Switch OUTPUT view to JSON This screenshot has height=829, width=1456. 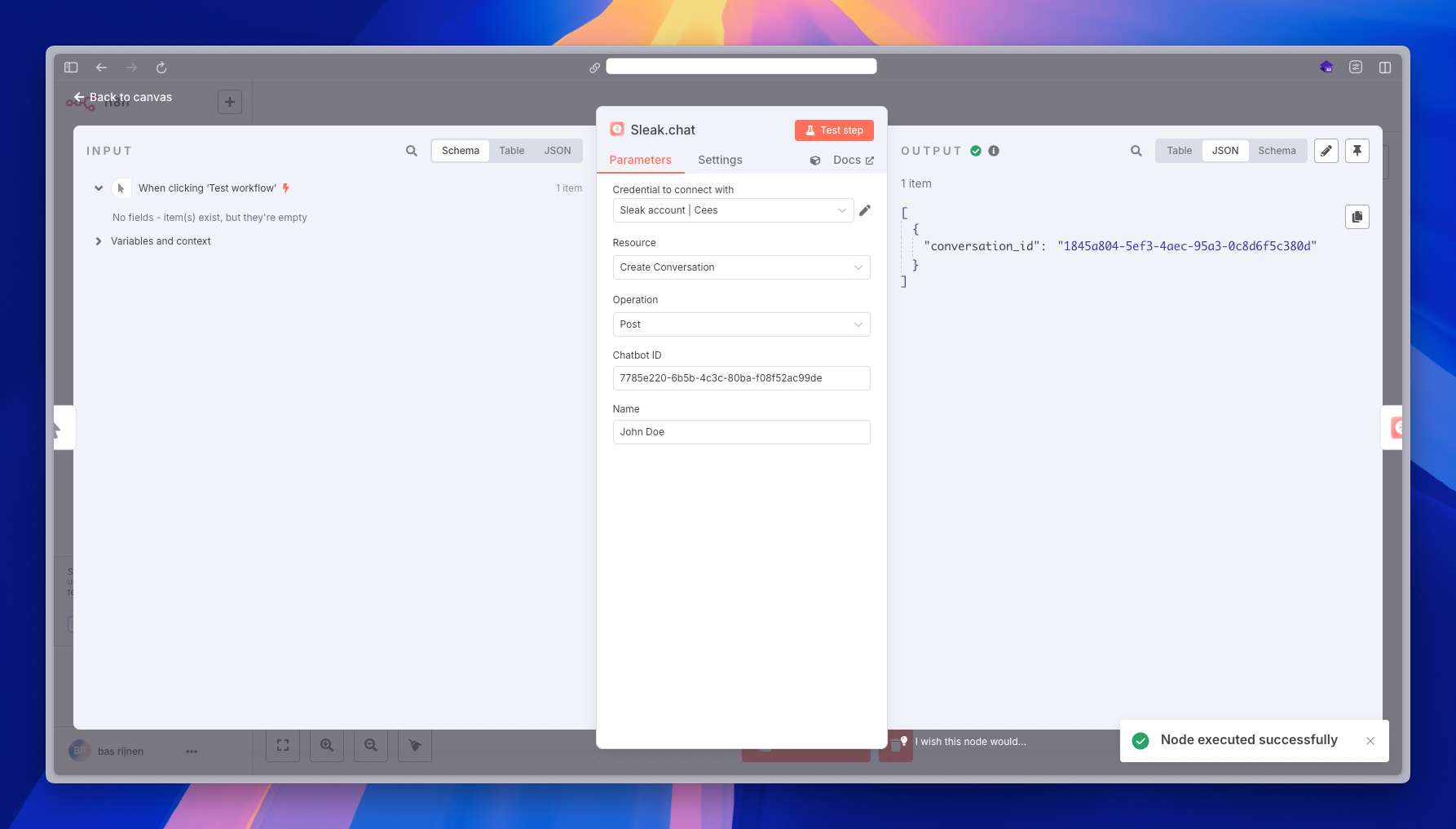[1225, 151]
